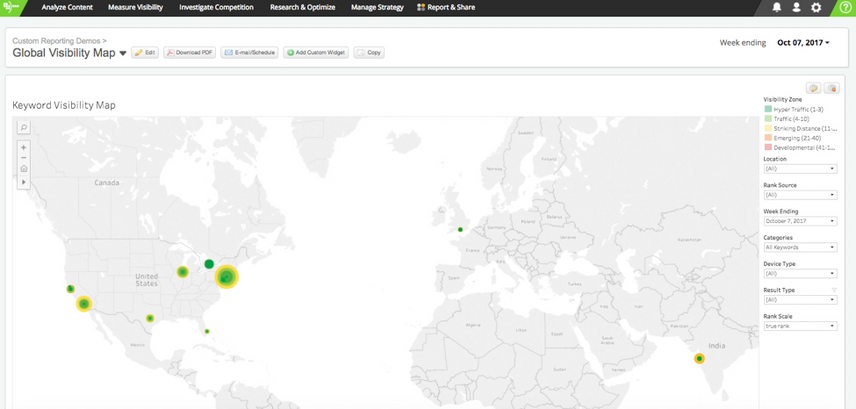Click Add Custom Widget button
Viewport: 856px width, 409px height.
[316, 53]
